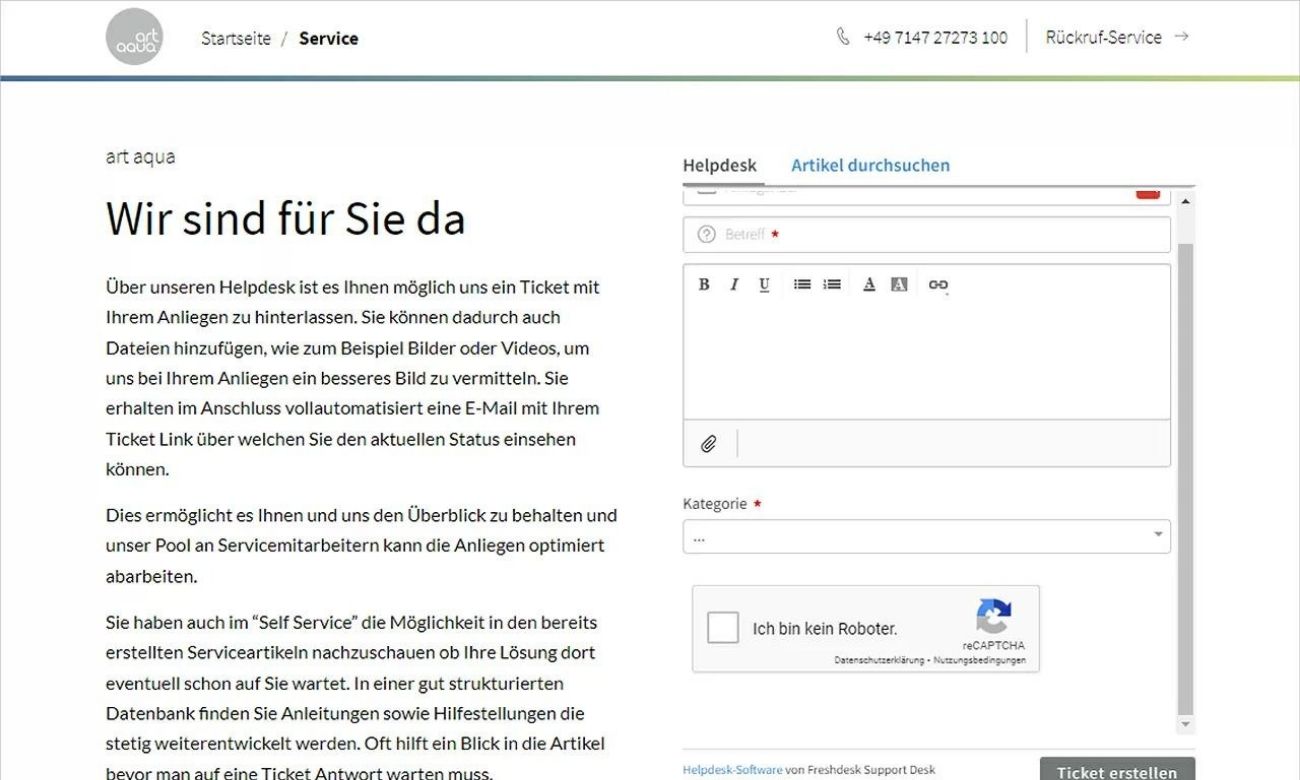
Task: Insert a bulleted list
Action: point(802,285)
